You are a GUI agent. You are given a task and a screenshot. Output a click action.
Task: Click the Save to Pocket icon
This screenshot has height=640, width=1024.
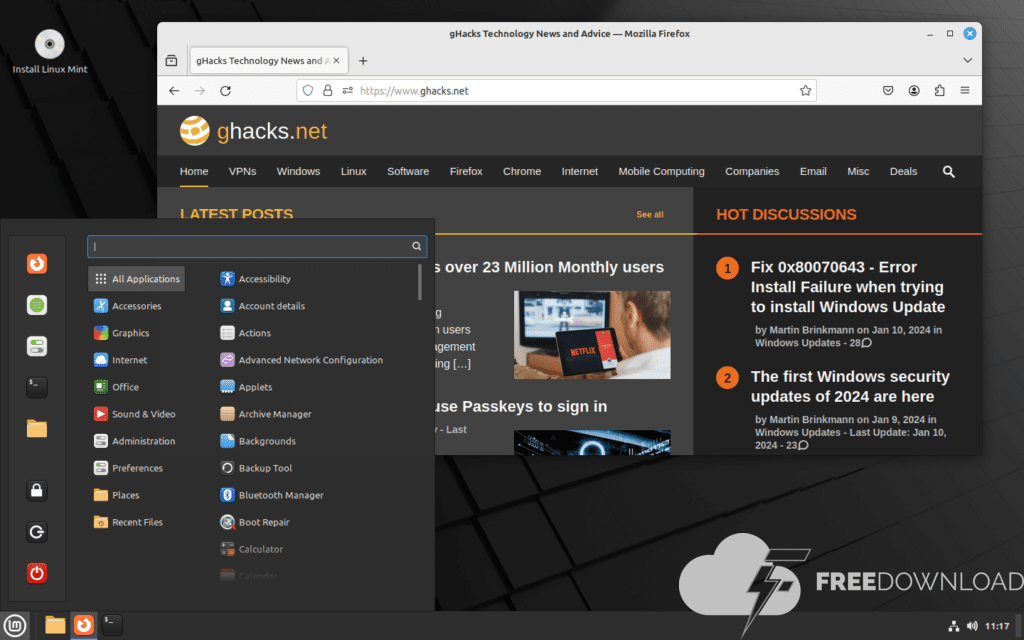pos(888,91)
